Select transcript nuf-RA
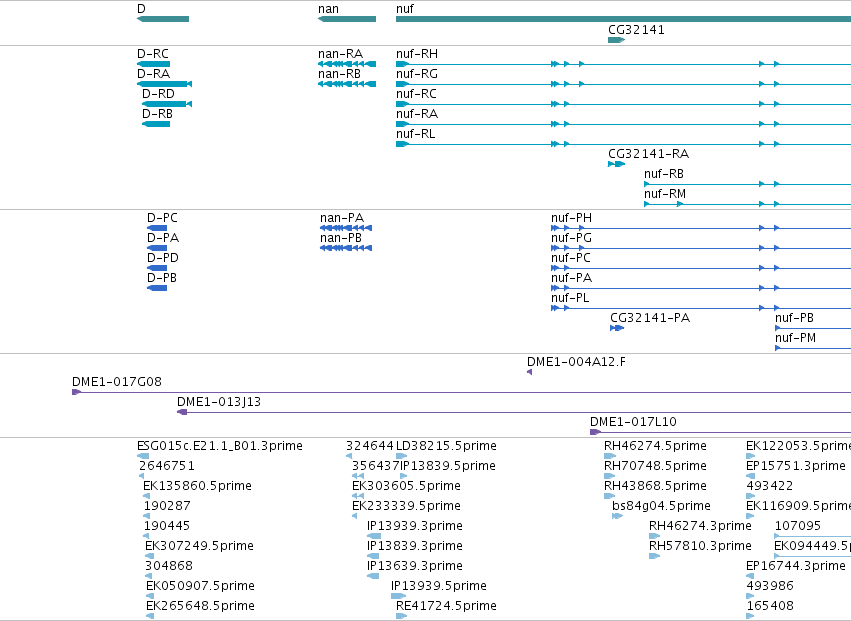Image resolution: width=851 pixels, height=621 pixels. tap(624, 124)
